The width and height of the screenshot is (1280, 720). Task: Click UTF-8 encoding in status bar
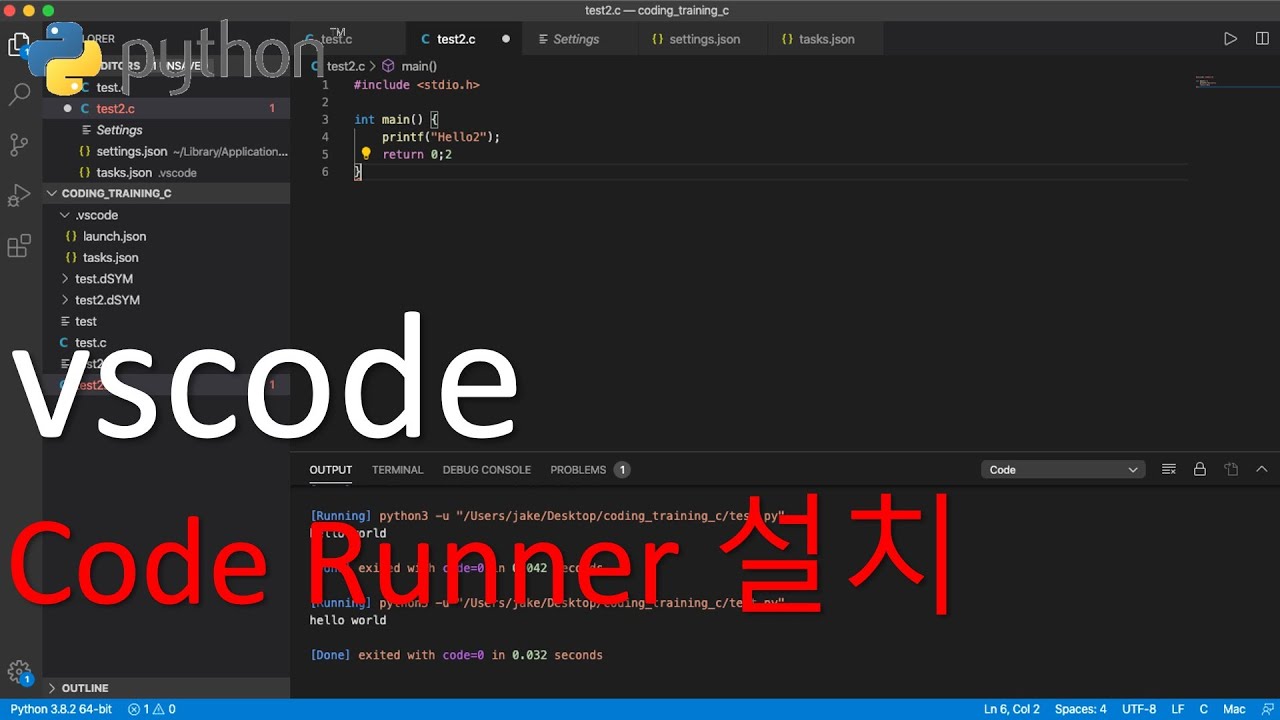pyautogui.click(x=1139, y=709)
